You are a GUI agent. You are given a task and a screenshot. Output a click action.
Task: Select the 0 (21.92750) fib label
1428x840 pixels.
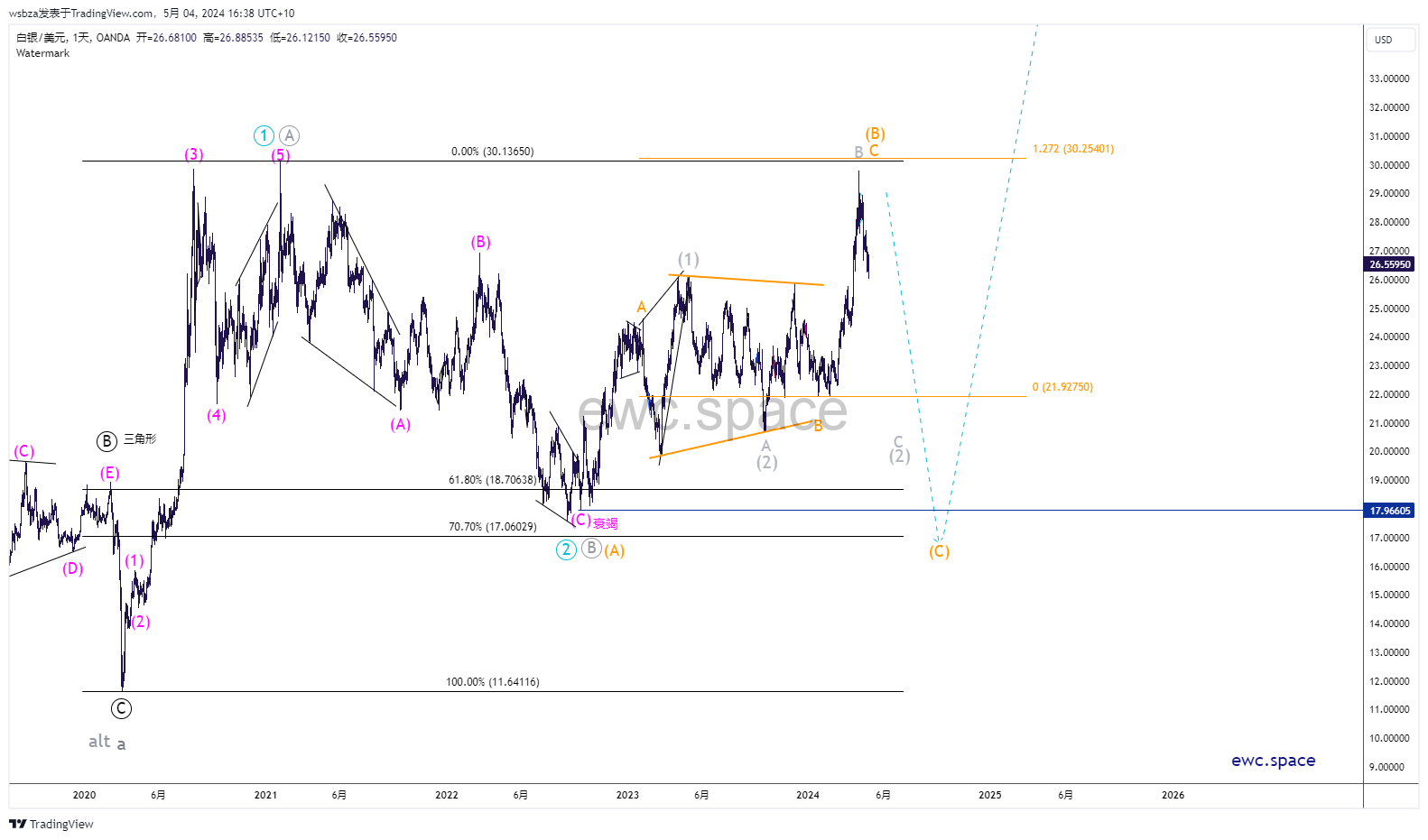tap(1062, 387)
